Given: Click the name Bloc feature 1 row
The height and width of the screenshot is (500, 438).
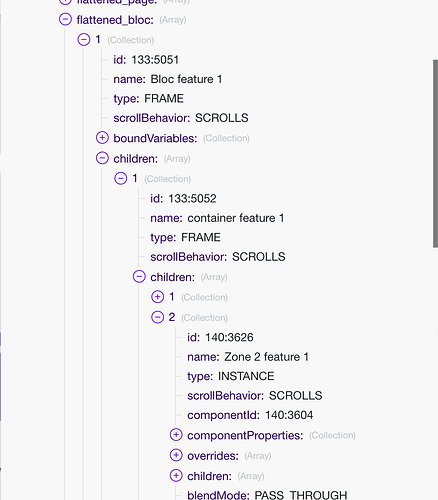Looking at the screenshot, I should 168,79.
